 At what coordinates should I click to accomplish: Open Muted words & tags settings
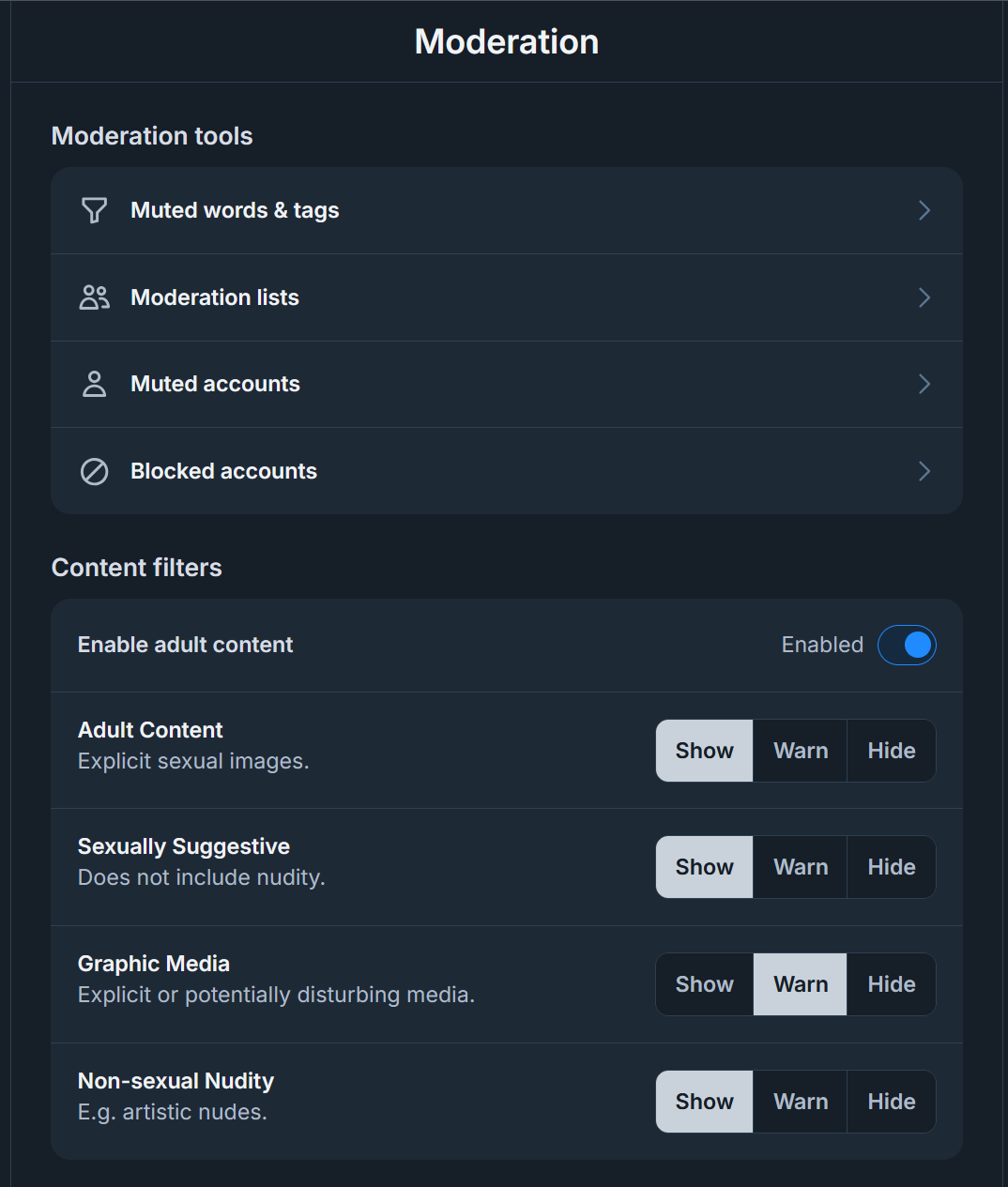(x=235, y=210)
